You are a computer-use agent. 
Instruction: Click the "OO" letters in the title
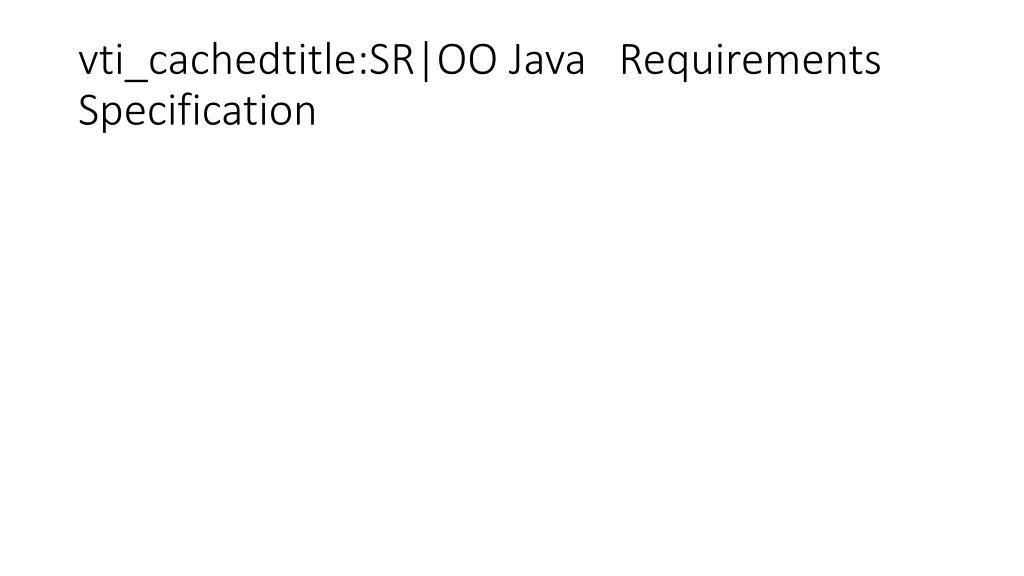click(x=468, y=62)
